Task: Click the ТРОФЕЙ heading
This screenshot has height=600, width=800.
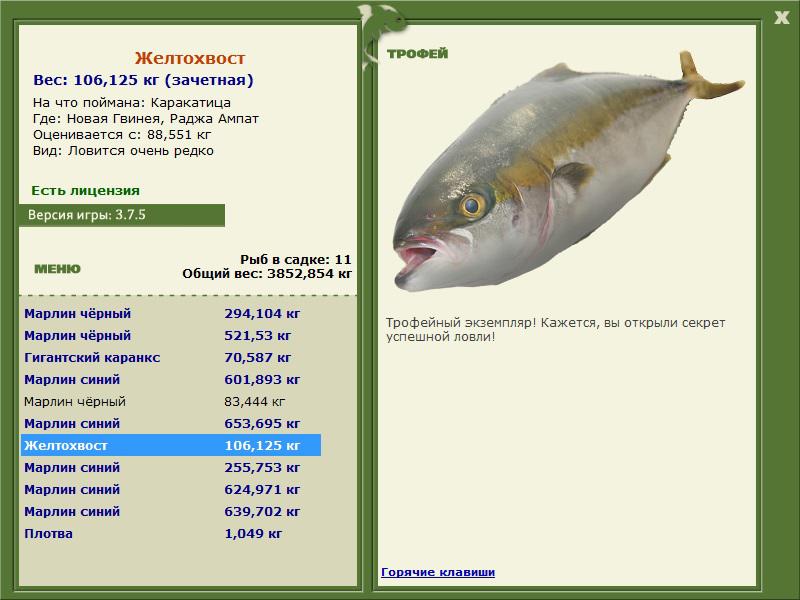Action: point(417,54)
